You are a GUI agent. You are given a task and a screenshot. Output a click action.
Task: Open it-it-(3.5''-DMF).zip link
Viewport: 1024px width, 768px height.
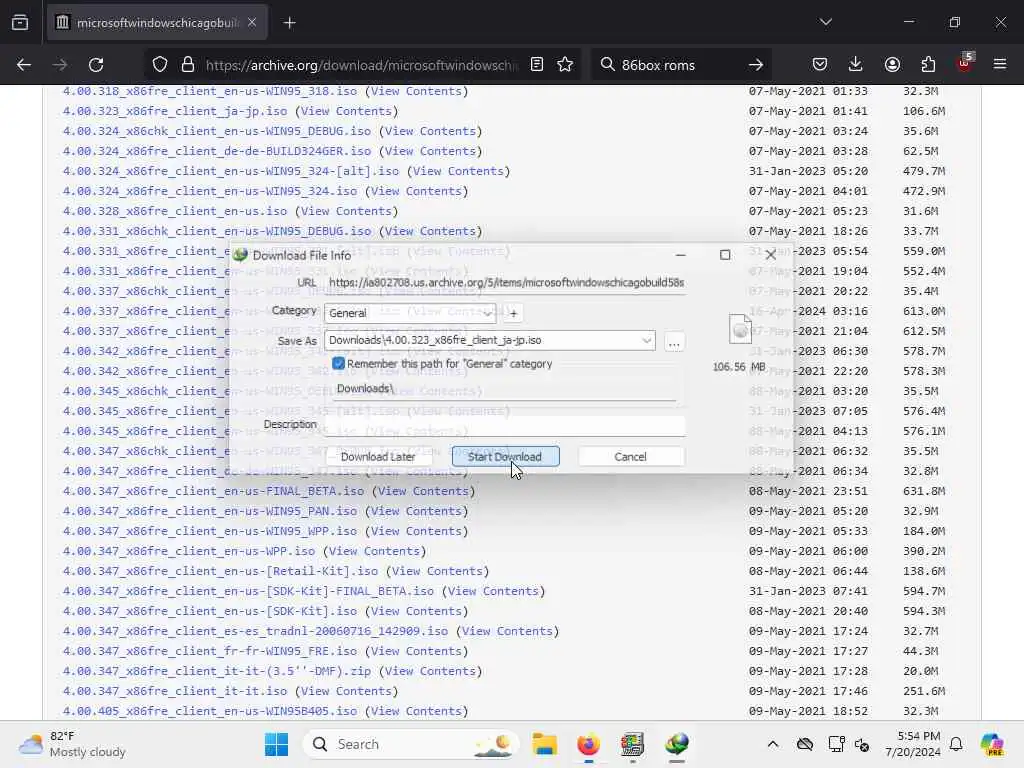216,671
